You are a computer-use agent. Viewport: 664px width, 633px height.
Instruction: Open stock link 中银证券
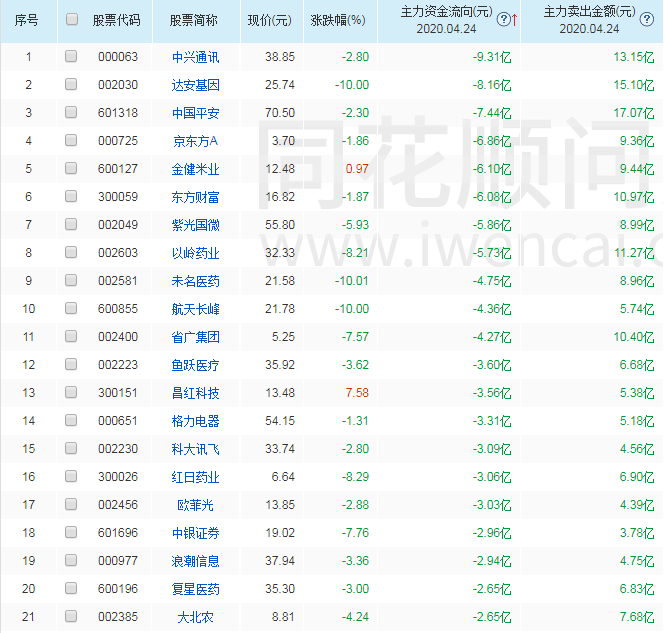coord(196,533)
